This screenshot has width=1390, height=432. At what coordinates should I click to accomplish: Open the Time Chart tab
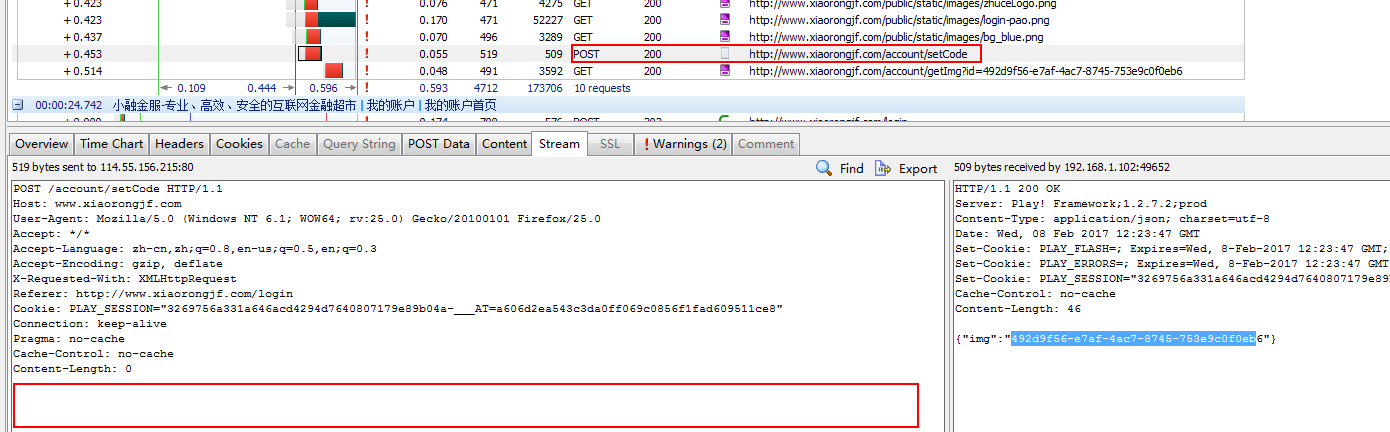[111, 144]
